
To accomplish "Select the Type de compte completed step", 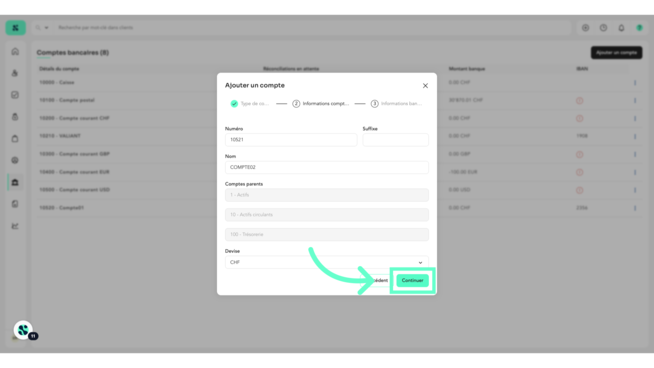I will pyautogui.click(x=249, y=103).
